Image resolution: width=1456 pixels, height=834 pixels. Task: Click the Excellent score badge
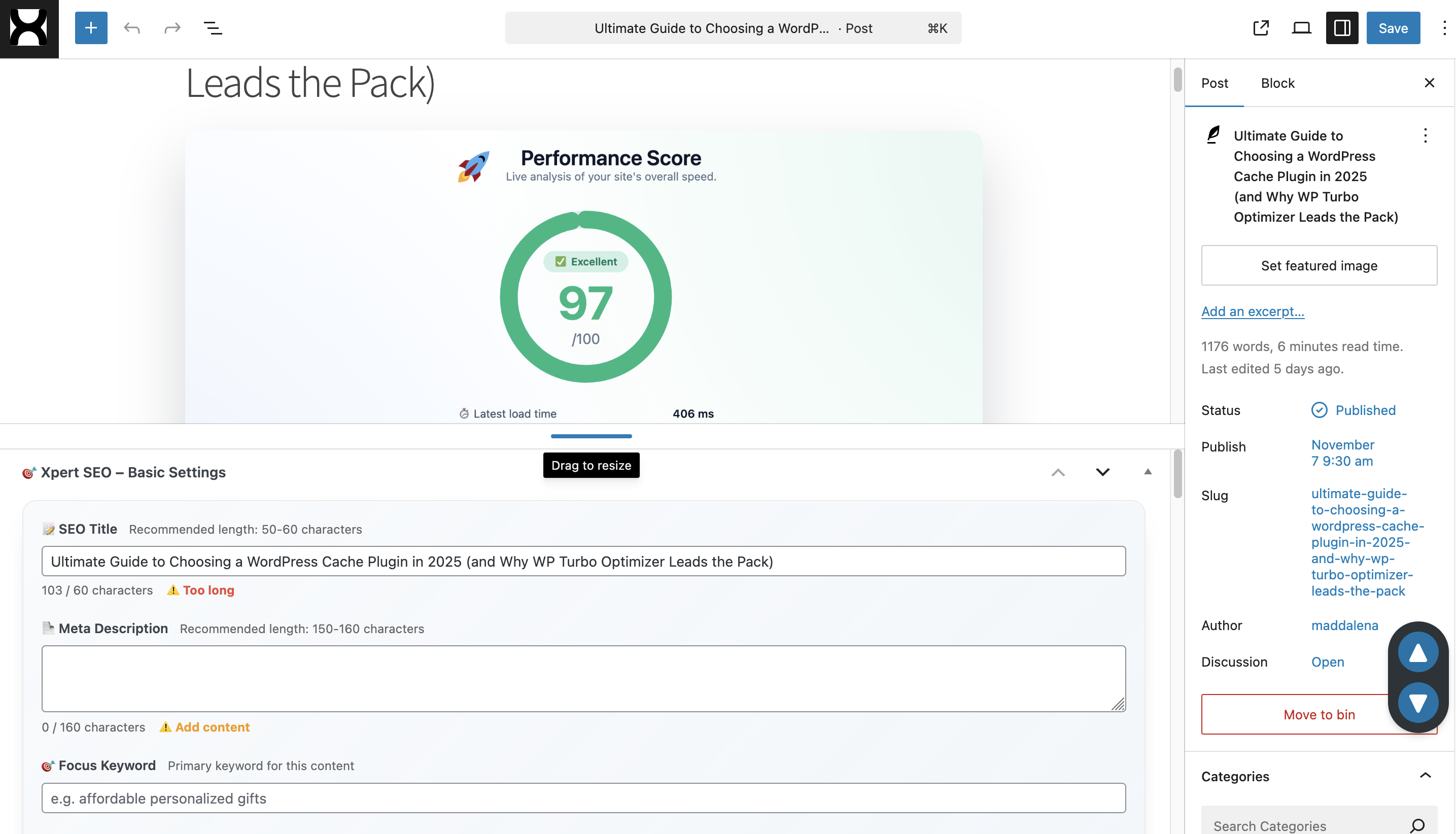585,262
